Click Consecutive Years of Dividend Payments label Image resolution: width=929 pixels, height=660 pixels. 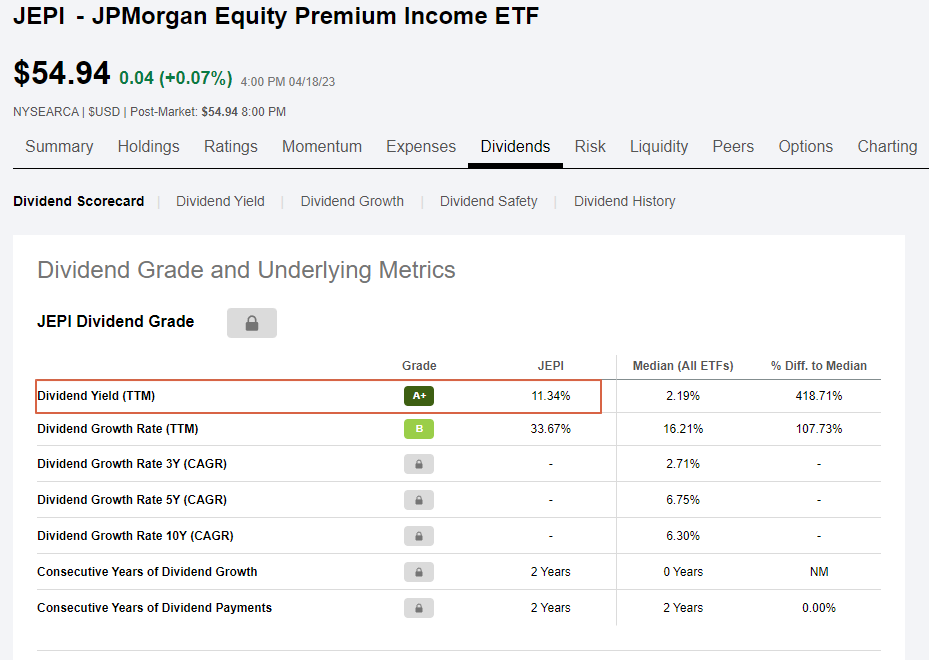pyautogui.click(x=155, y=608)
